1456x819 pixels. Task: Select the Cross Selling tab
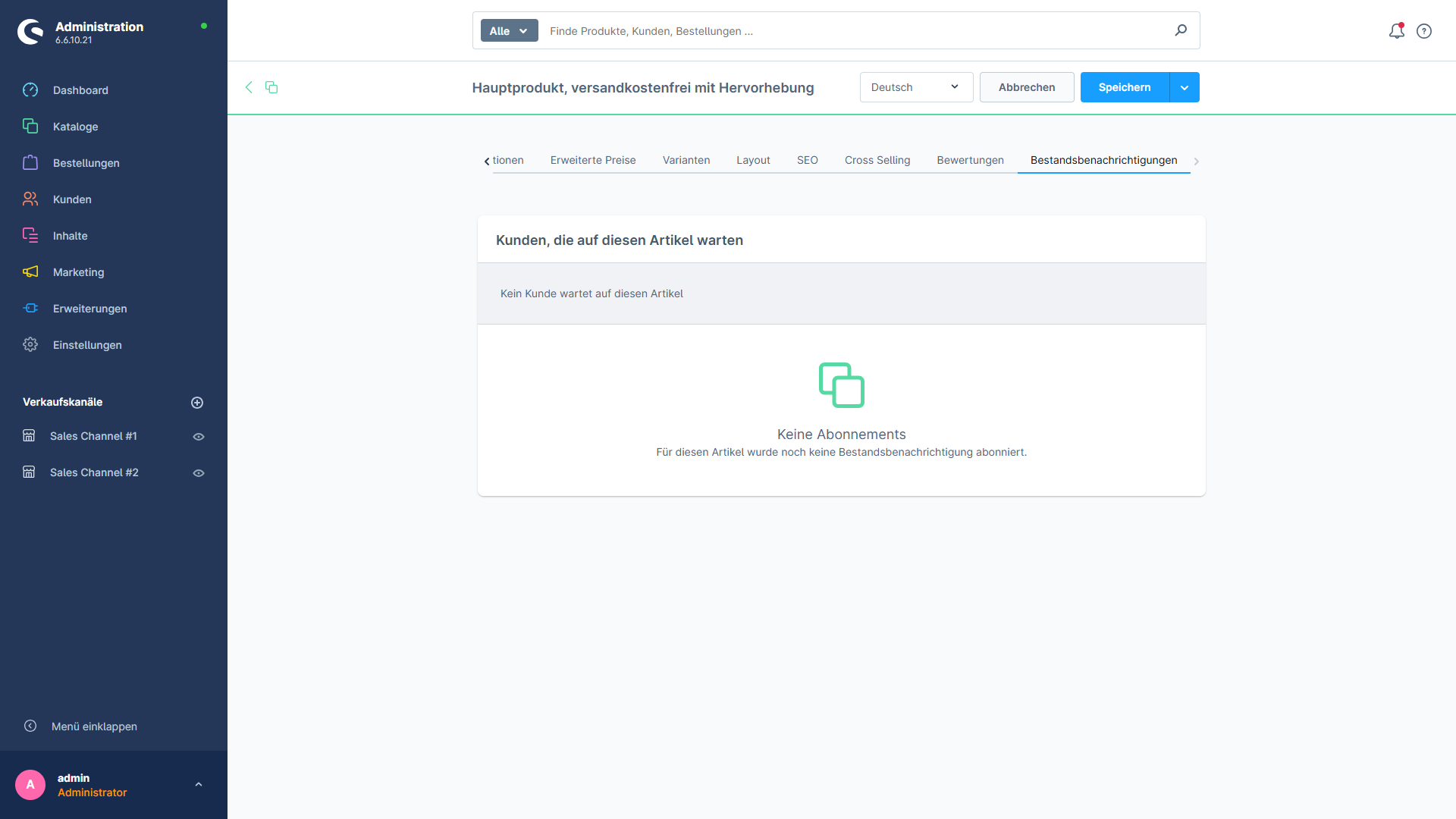pyautogui.click(x=877, y=160)
